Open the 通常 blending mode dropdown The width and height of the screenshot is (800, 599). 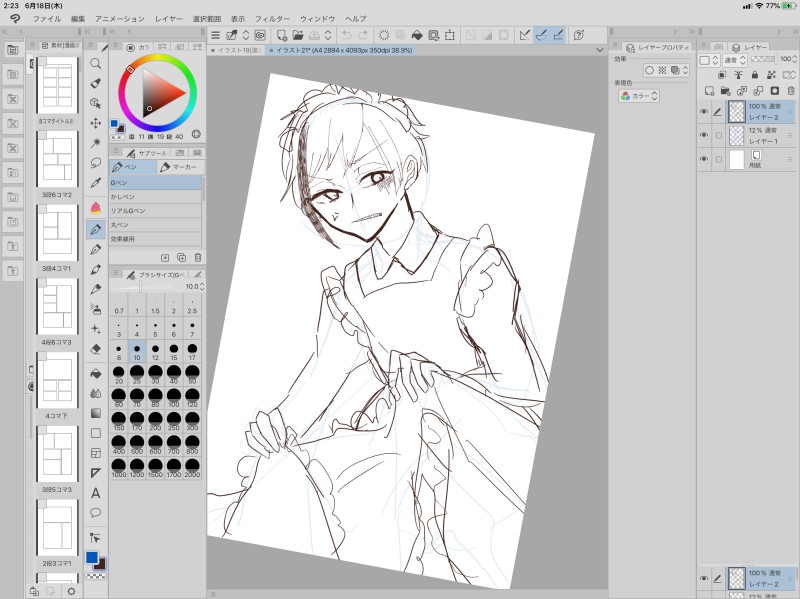click(x=735, y=60)
